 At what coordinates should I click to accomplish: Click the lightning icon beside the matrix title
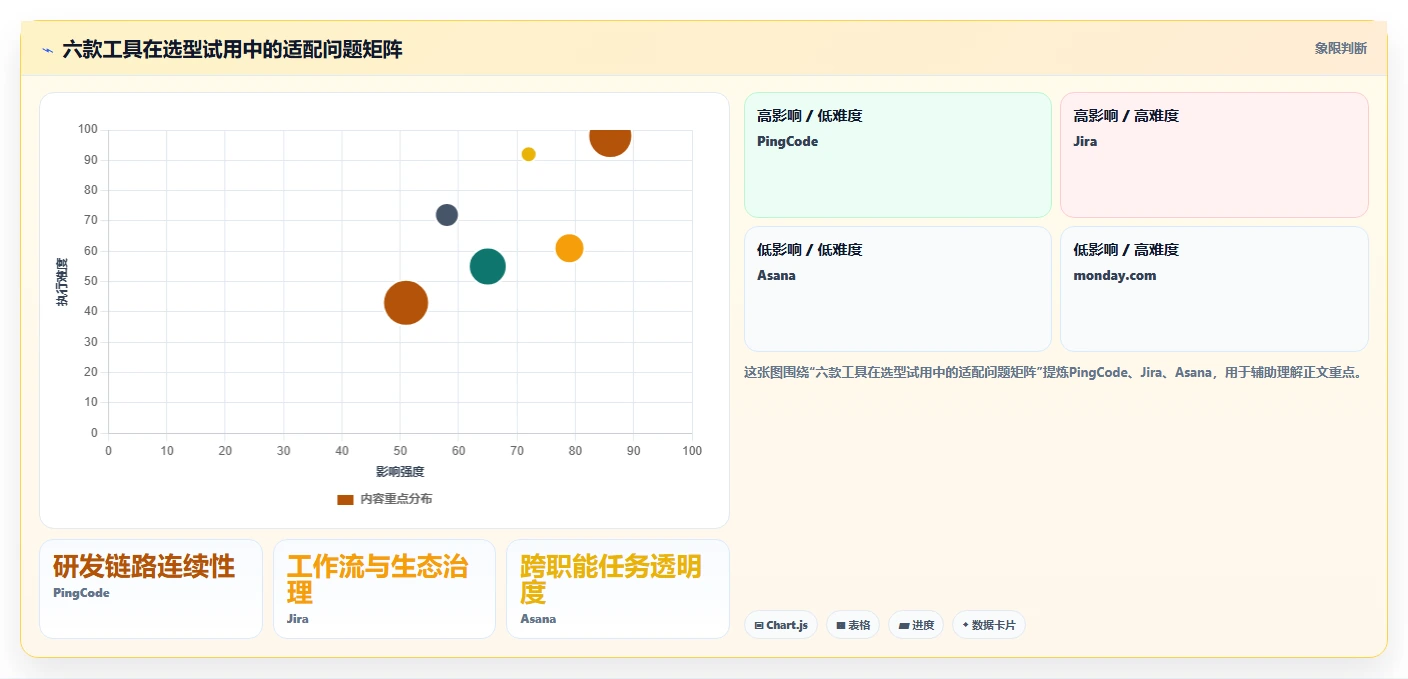coord(47,50)
